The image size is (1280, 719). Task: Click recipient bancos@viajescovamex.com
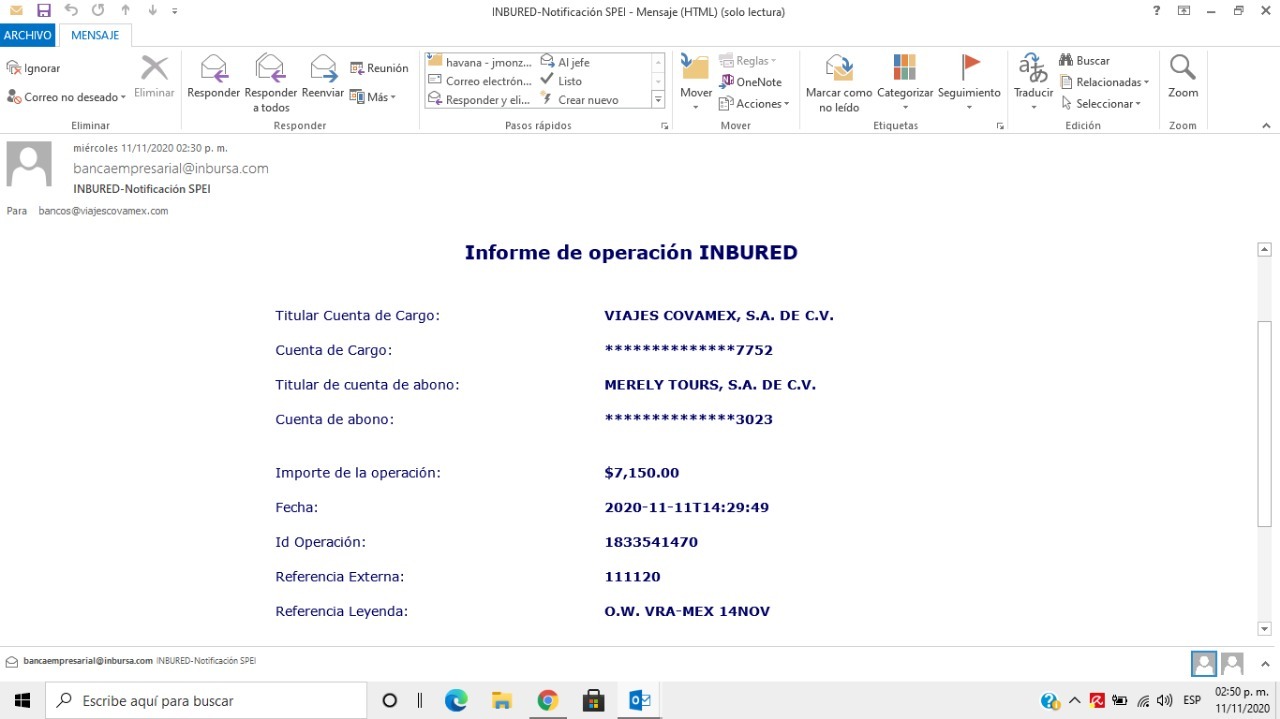(103, 211)
